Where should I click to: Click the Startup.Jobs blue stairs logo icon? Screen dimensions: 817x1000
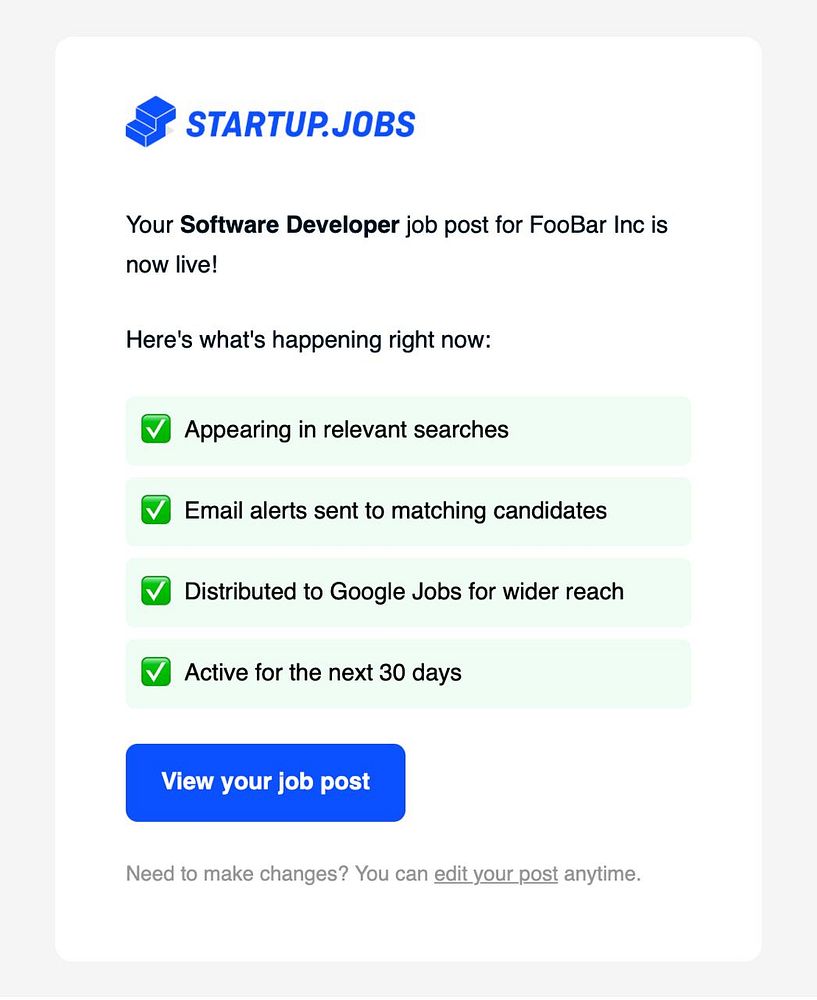pos(151,121)
